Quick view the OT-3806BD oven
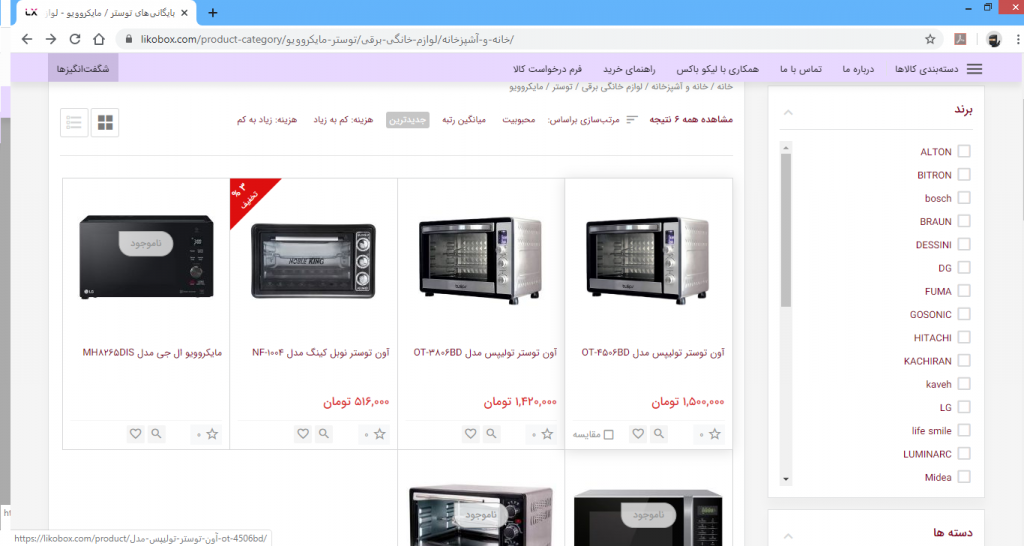The height and width of the screenshot is (546, 1024). [491, 434]
